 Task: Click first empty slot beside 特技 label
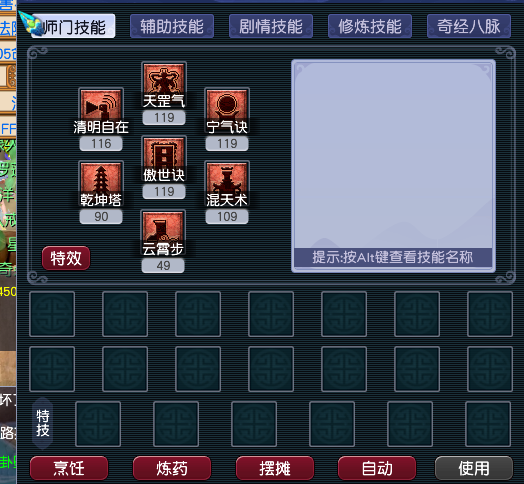(98, 424)
